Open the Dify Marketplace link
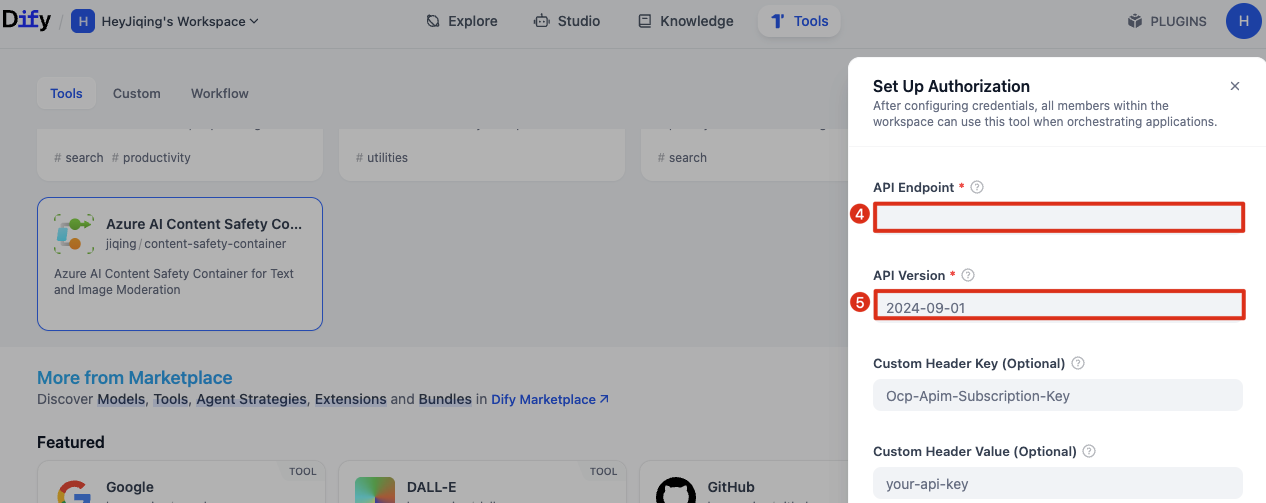This screenshot has width=1266, height=503. coord(550,399)
